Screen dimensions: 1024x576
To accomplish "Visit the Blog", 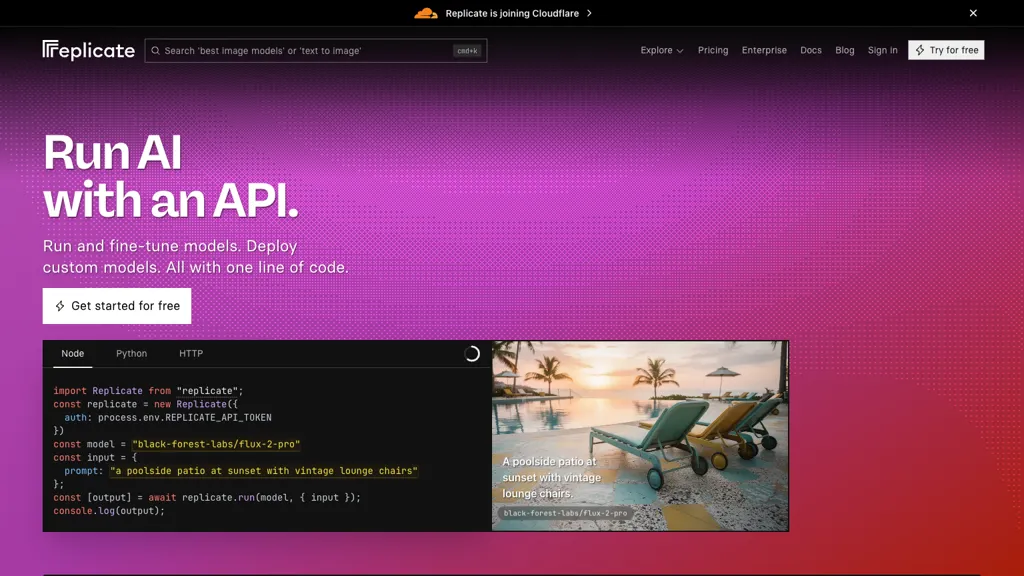I will point(845,50).
